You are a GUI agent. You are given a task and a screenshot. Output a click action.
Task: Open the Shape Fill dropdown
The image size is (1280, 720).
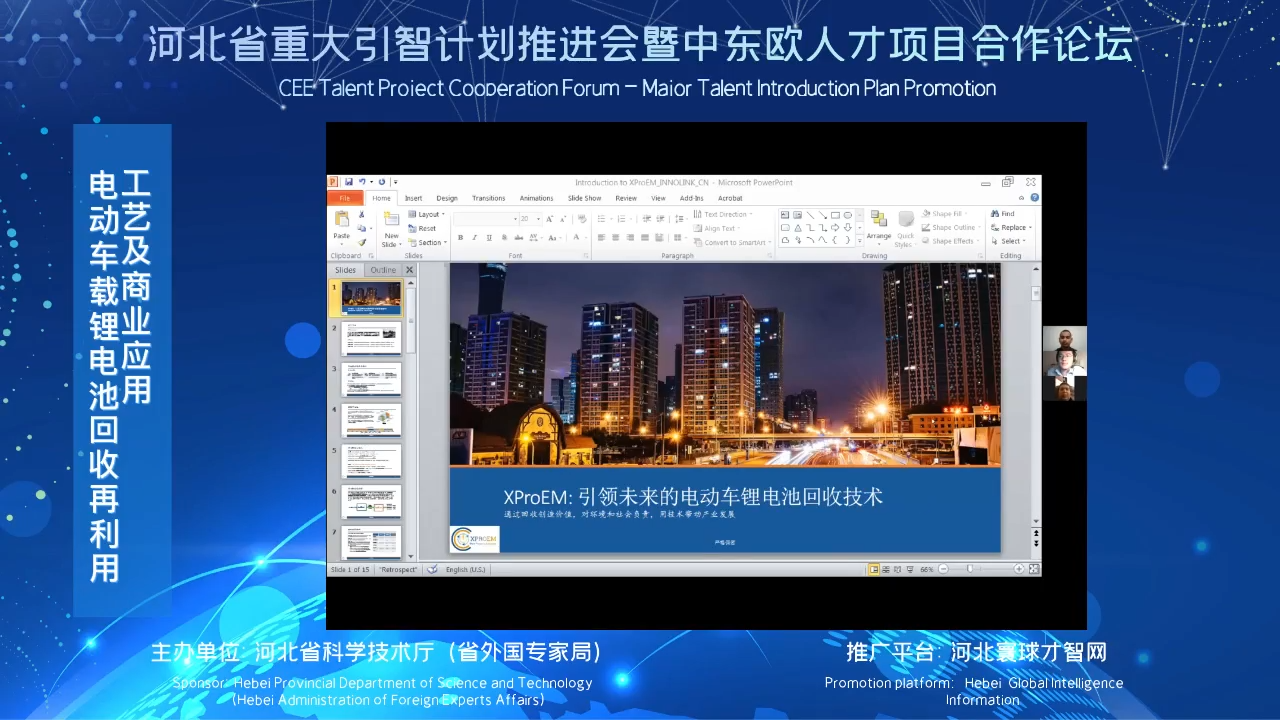pyautogui.click(x=944, y=214)
